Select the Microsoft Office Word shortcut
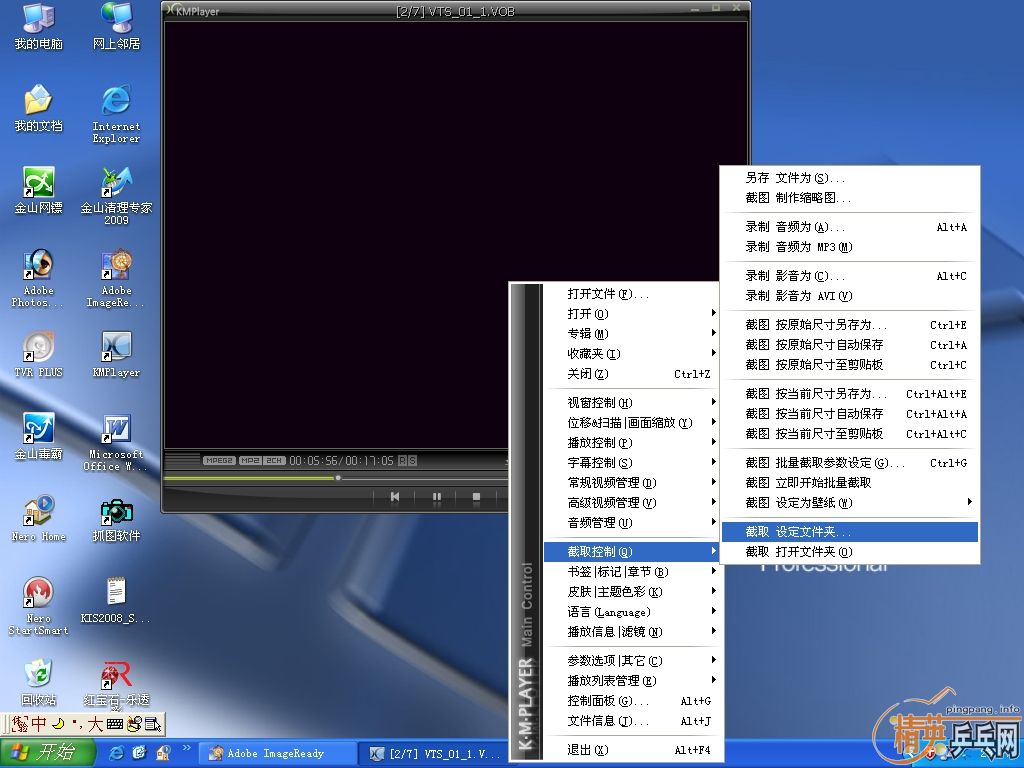This screenshot has width=1024, height=768. (x=116, y=442)
